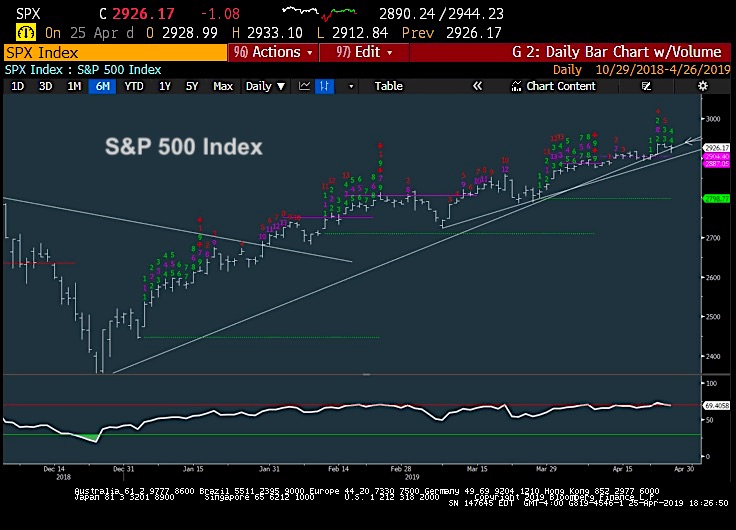Click the change value -1.08
The width and height of the screenshot is (736, 530).
[x=220, y=14]
